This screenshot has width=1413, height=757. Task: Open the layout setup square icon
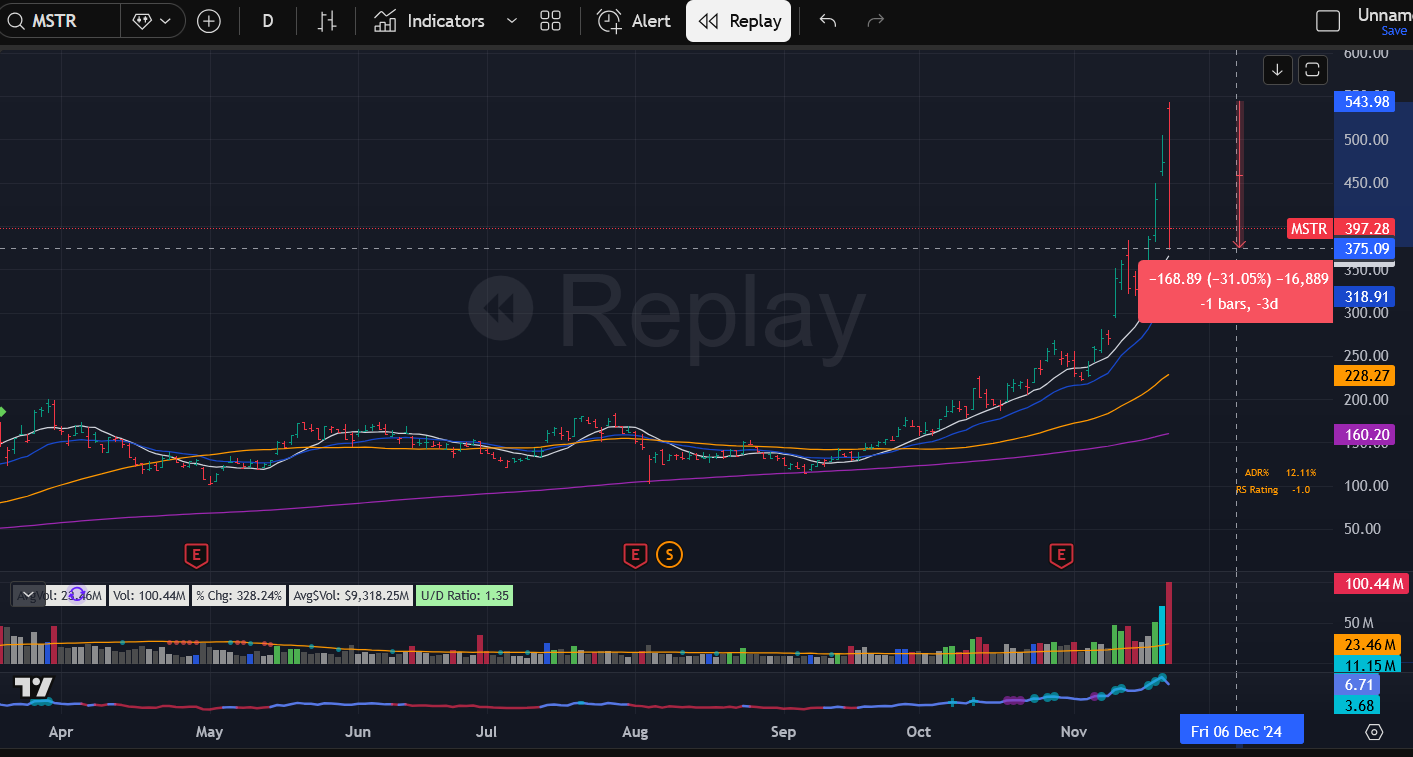[1328, 21]
